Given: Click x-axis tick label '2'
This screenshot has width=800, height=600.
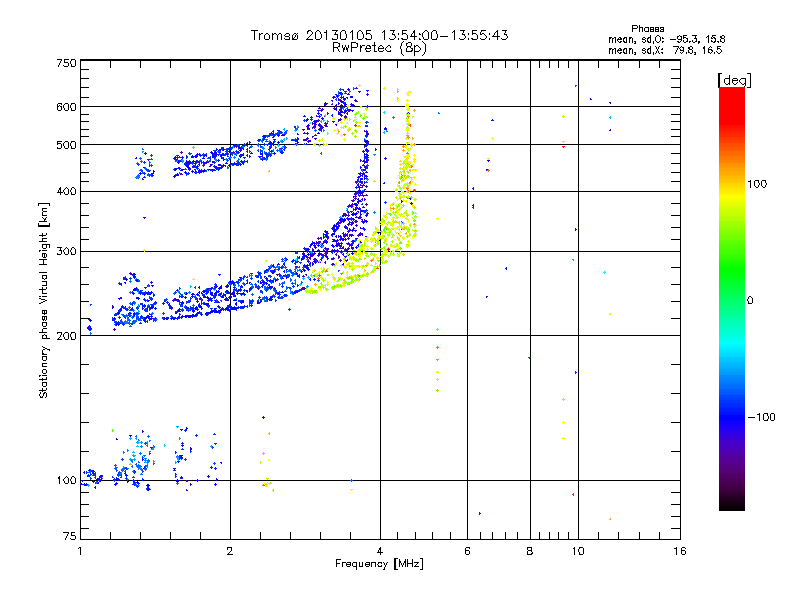Looking at the screenshot, I should coord(230,551).
